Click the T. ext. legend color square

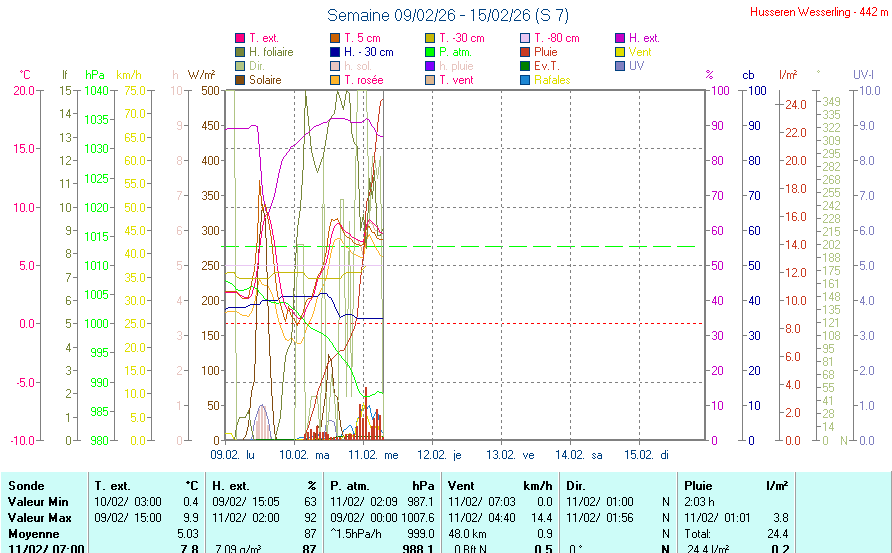240,38
